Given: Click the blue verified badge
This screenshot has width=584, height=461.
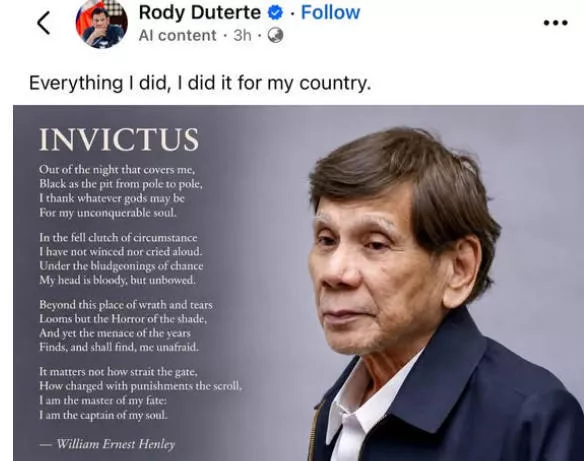Looking at the screenshot, I should click(276, 13).
